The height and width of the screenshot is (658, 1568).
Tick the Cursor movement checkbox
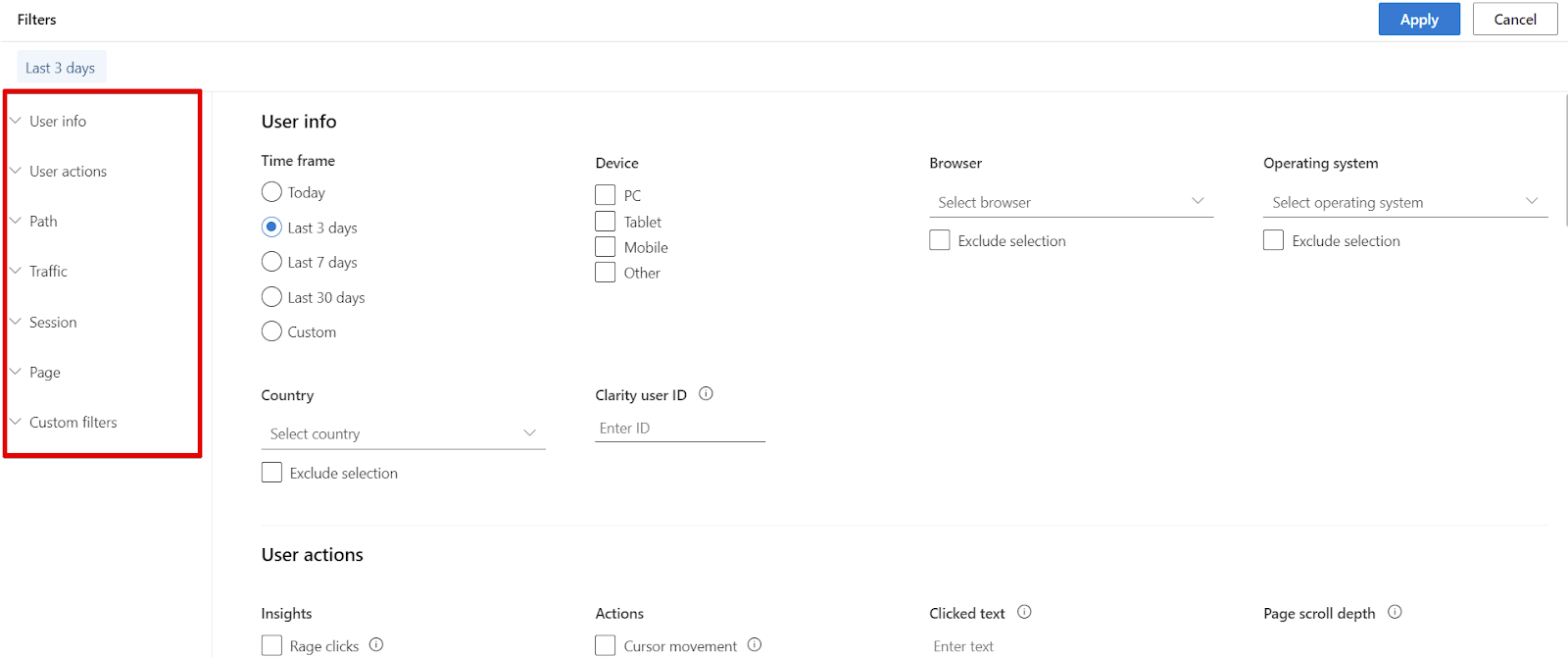pyautogui.click(x=606, y=645)
